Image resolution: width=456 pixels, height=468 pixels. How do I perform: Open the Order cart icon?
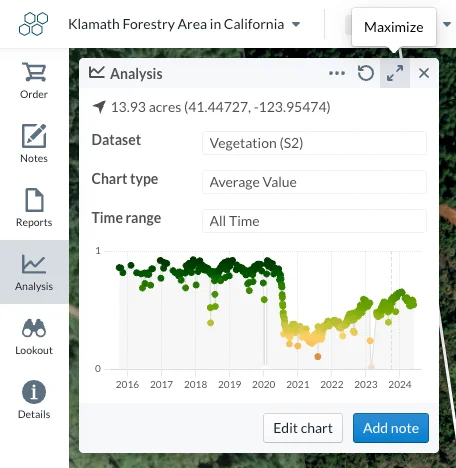34,72
